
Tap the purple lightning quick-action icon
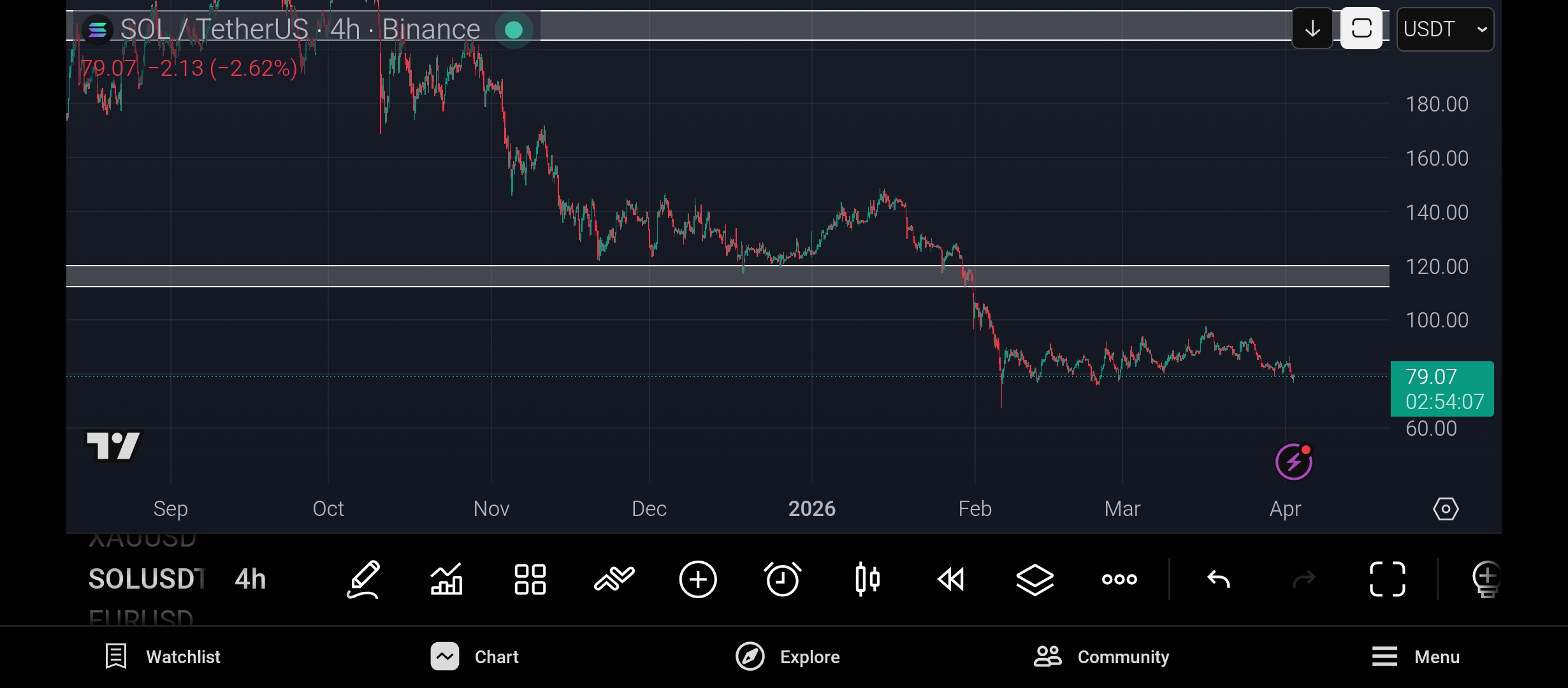tap(1294, 461)
